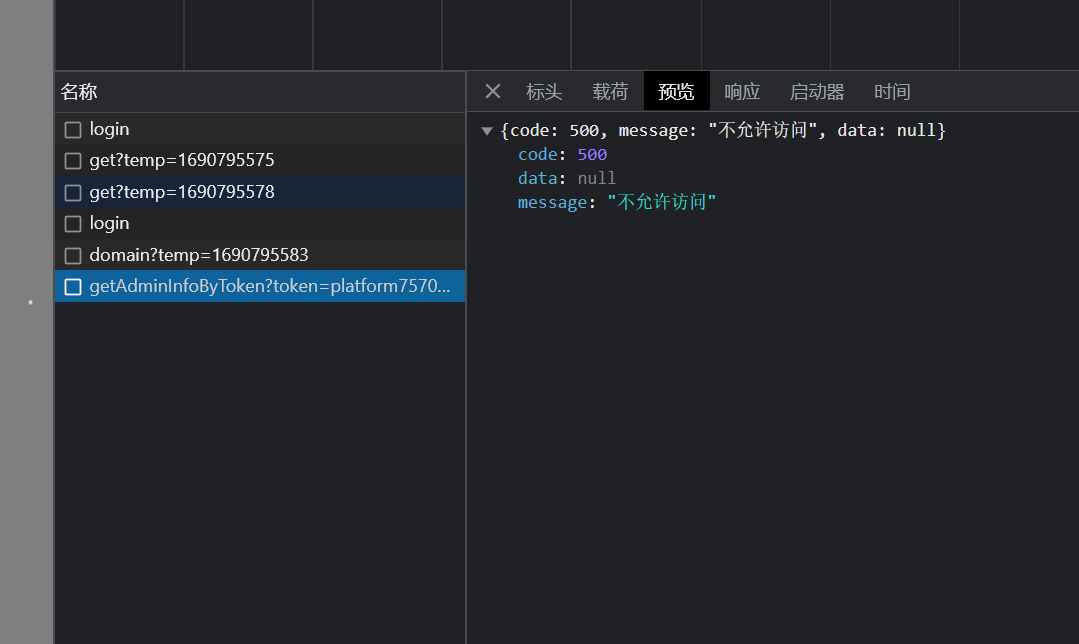This screenshot has width=1079, height=644.
Task: Show the 响应 tab
Action: 743,92
